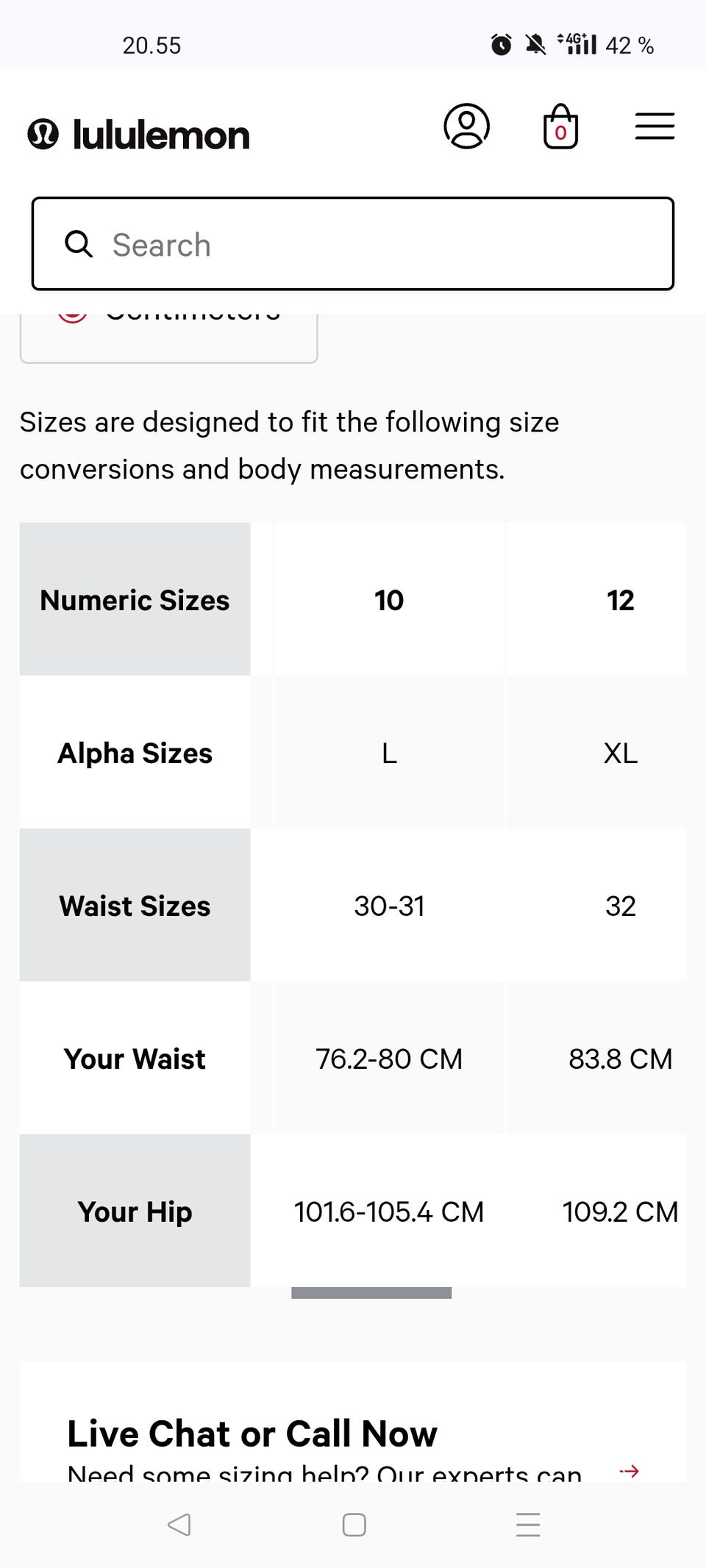Click the table horizontal scrollbar
Viewport: 706px width, 1568px height.
[371, 1293]
